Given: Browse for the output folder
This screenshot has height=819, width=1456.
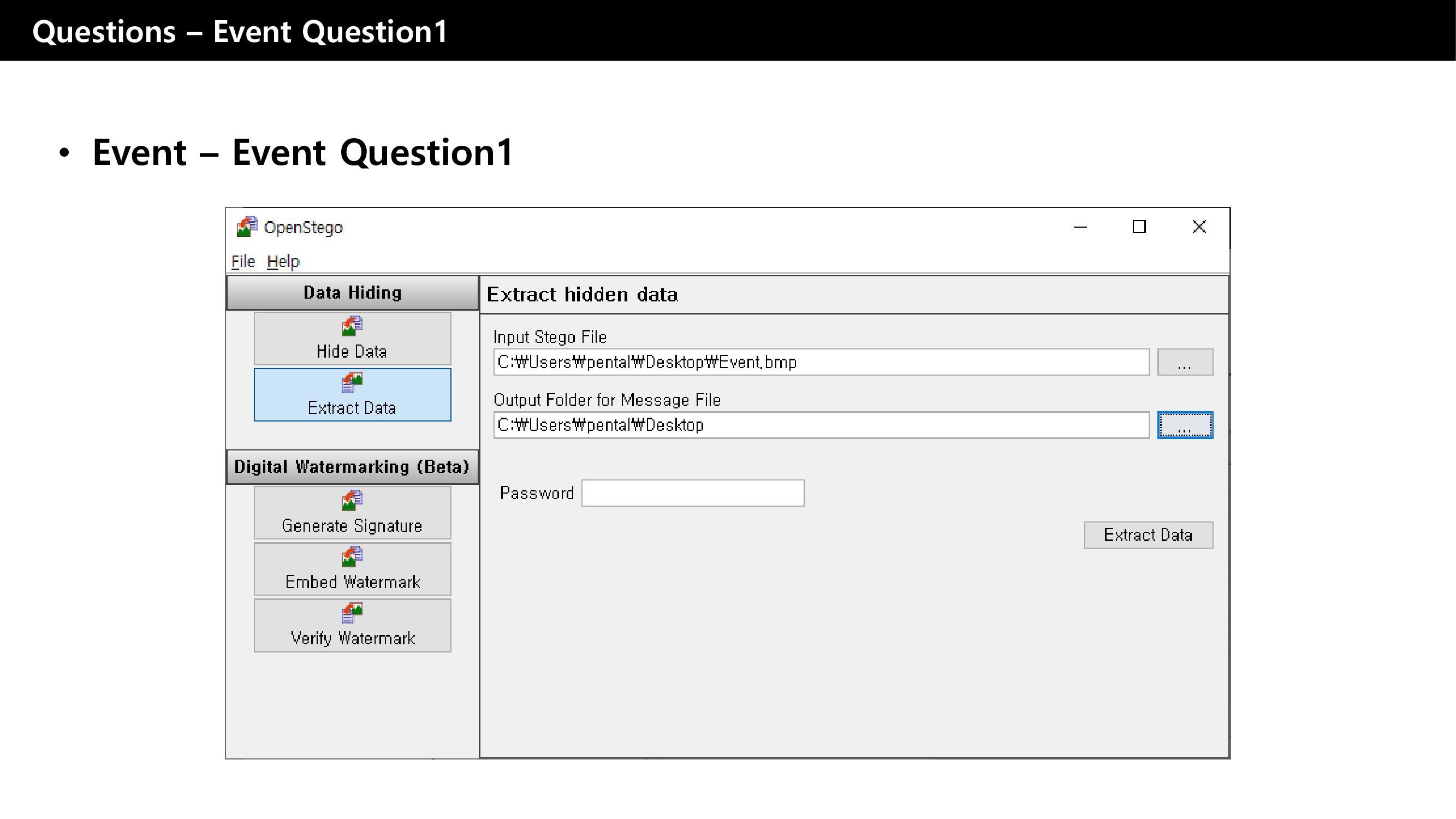Looking at the screenshot, I should coord(1185,425).
